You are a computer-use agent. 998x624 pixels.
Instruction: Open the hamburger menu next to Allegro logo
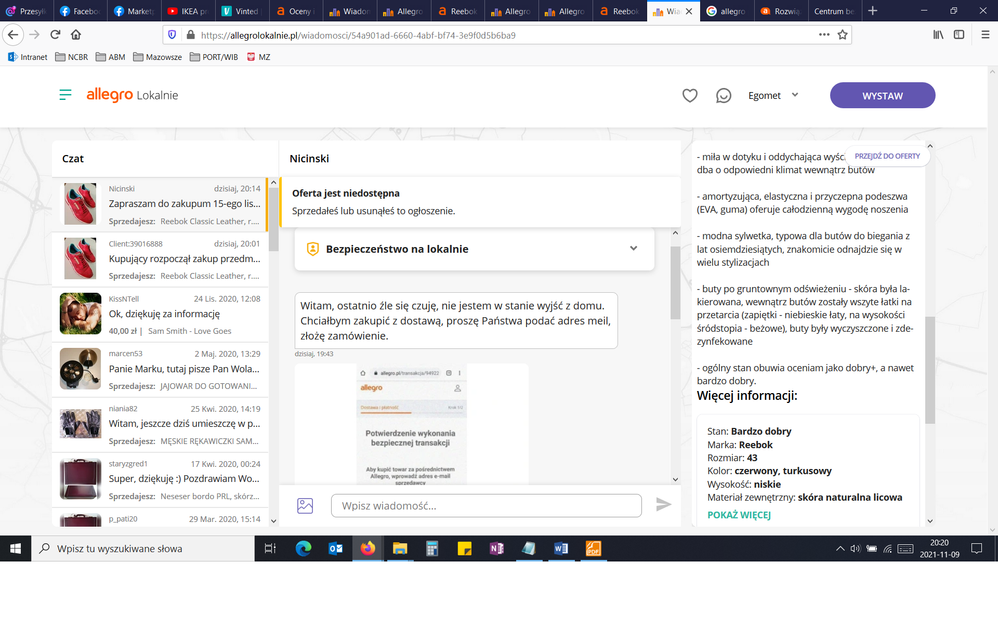coord(66,95)
